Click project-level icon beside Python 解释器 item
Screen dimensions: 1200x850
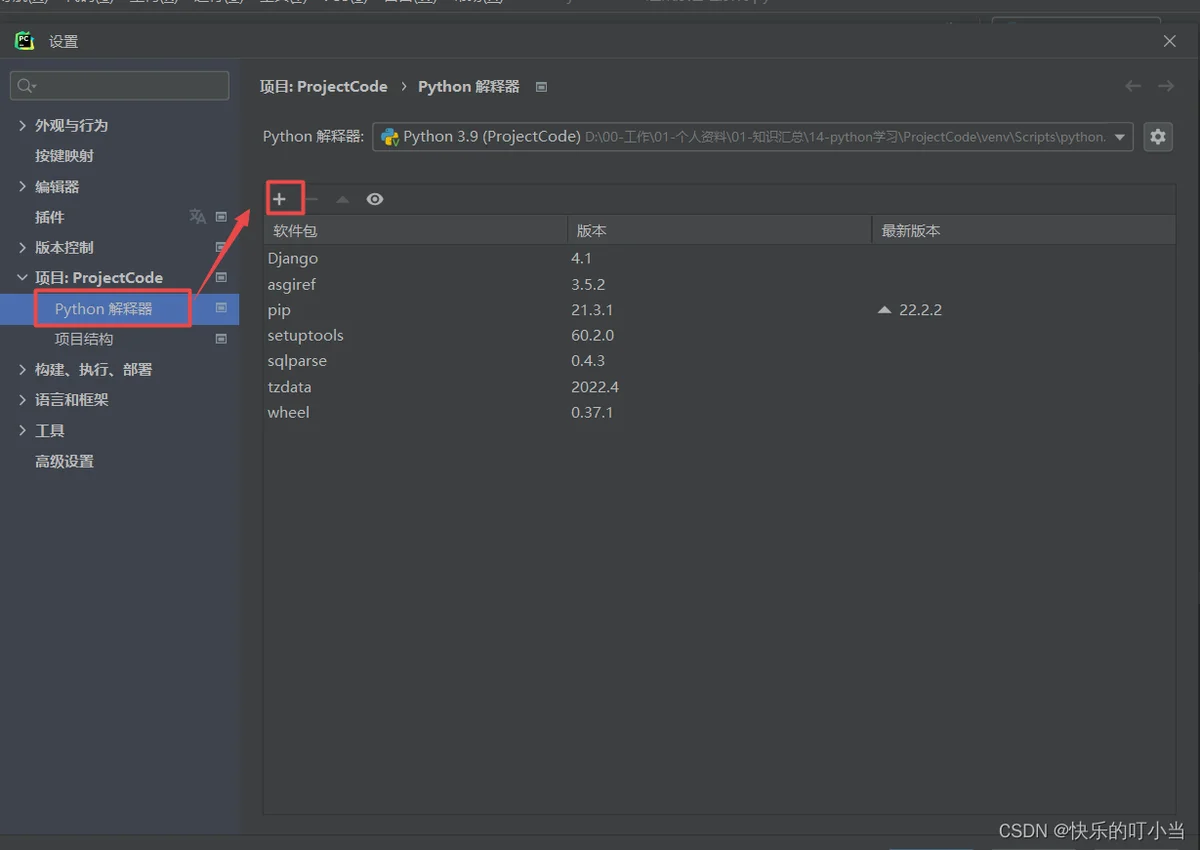[x=221, y=308]
